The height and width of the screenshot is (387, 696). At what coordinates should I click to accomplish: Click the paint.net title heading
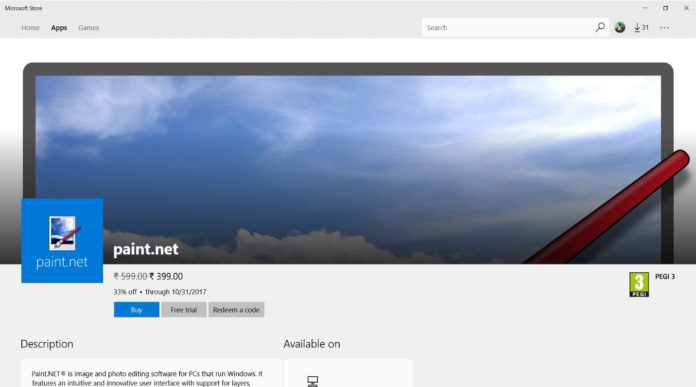pos(146,249)
